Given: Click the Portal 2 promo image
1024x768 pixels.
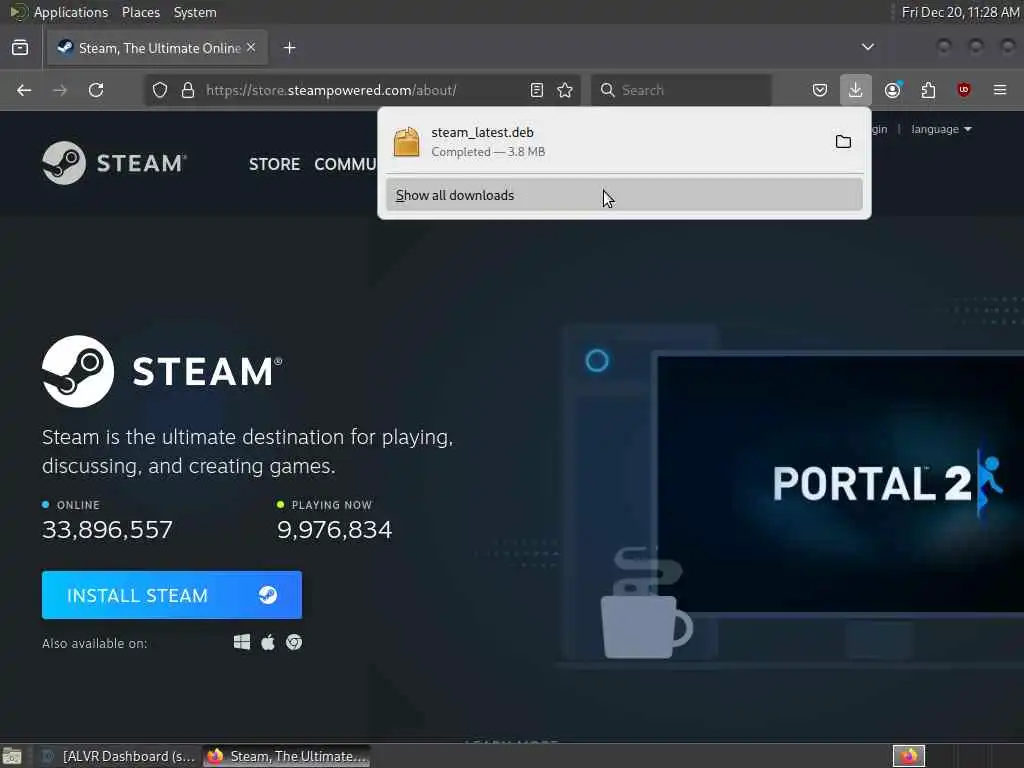Looking at the screenshot, I should 840,483.
